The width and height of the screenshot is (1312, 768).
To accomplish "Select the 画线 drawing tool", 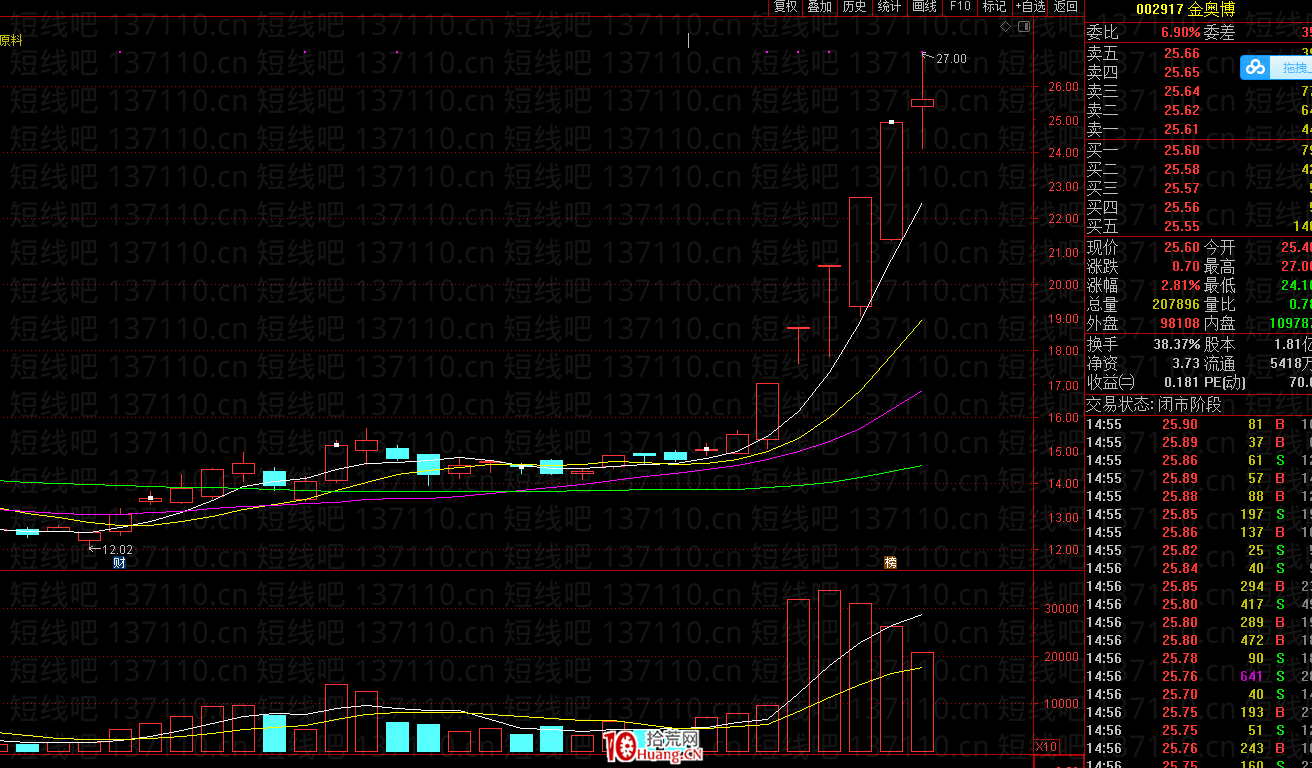I will pos(924,7).
